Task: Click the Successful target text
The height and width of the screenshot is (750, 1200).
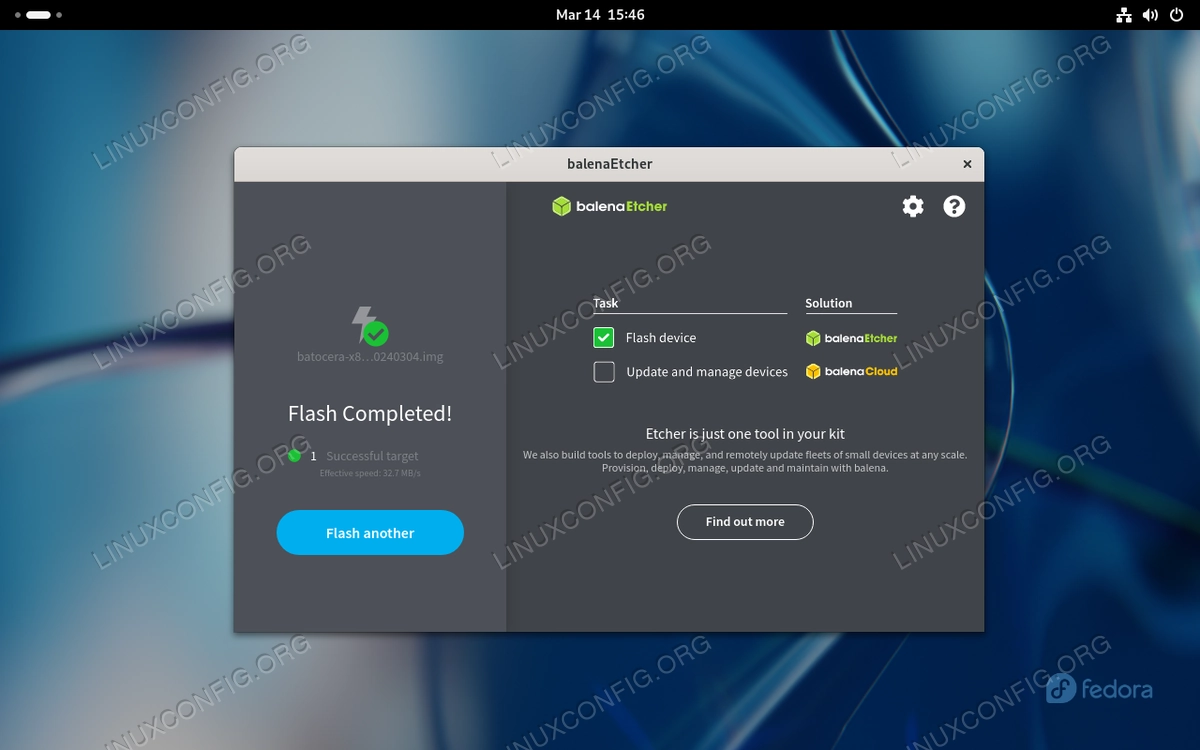Action: (x=372, y=456)
